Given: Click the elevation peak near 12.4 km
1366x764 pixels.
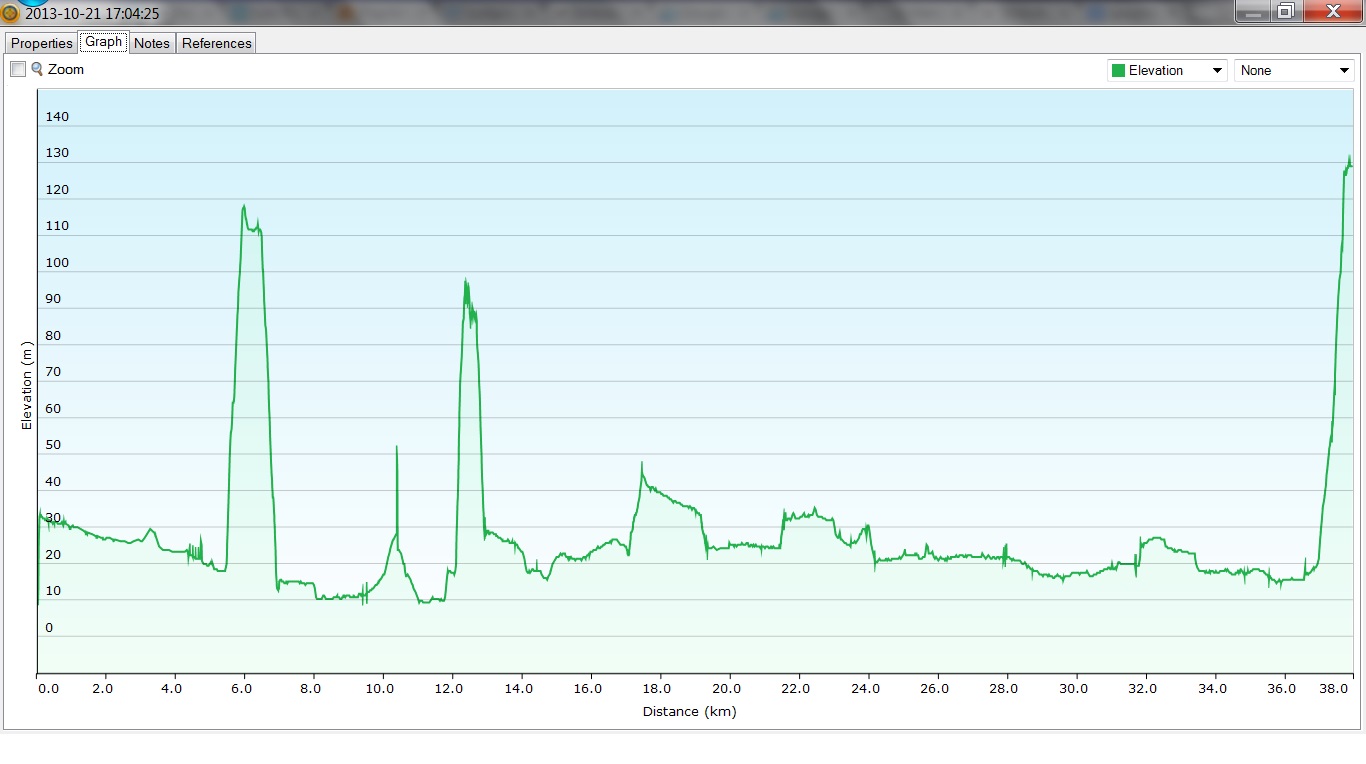Looking at the screenshot, I should tap(465, 282).
